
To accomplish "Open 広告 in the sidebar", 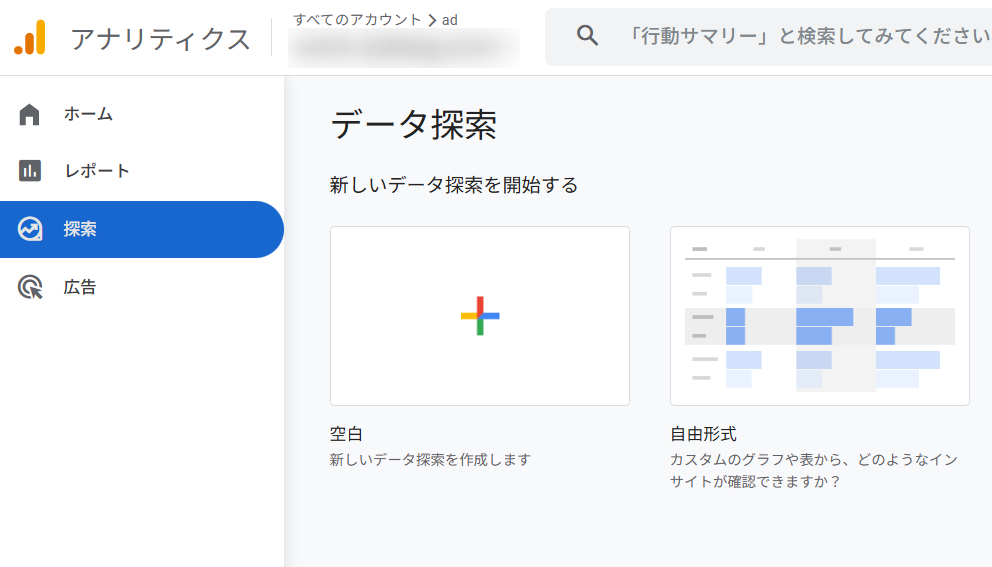I will pyautogui.click(x=142, y=287).
